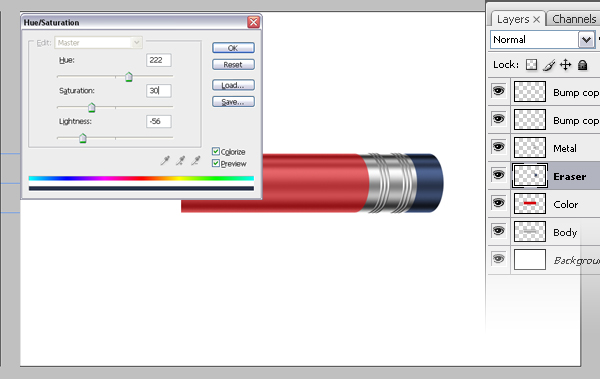
Task: Click the lock position move icon
Action: (x=565, y=65)
